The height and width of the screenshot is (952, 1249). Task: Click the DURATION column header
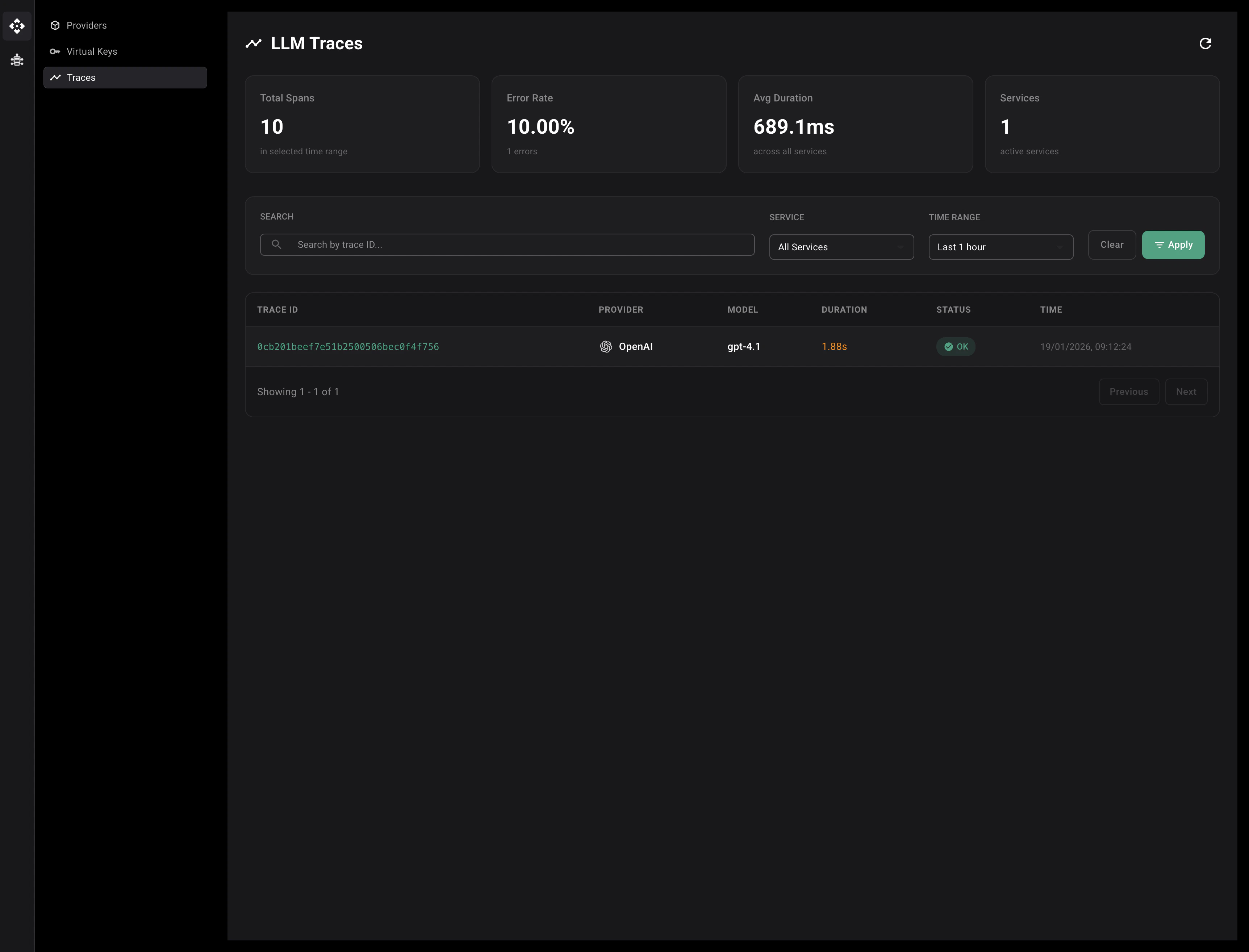pos(844,309)
